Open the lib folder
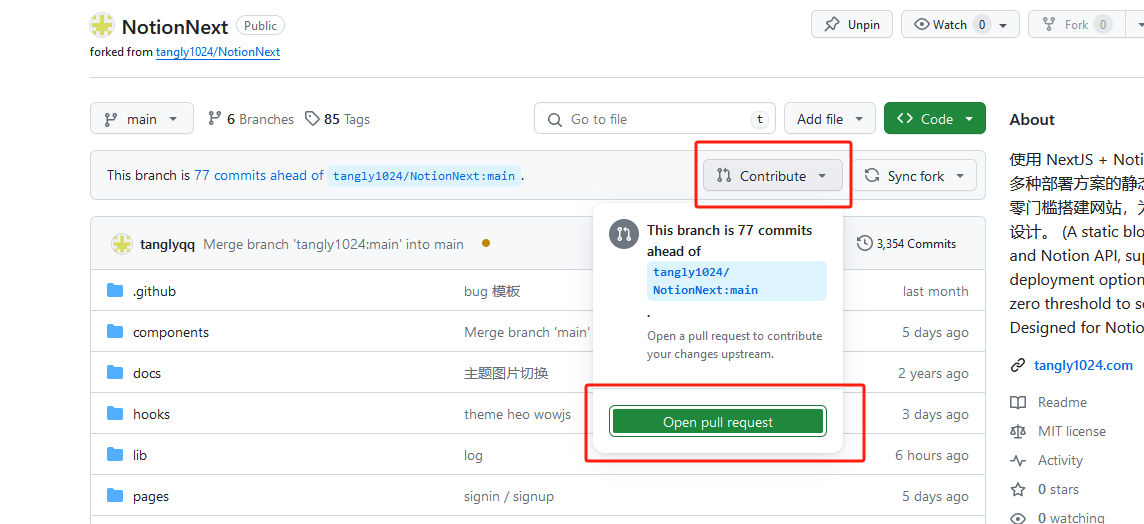This screenshot has width=1144, height=524. click(x=140, y=455)
